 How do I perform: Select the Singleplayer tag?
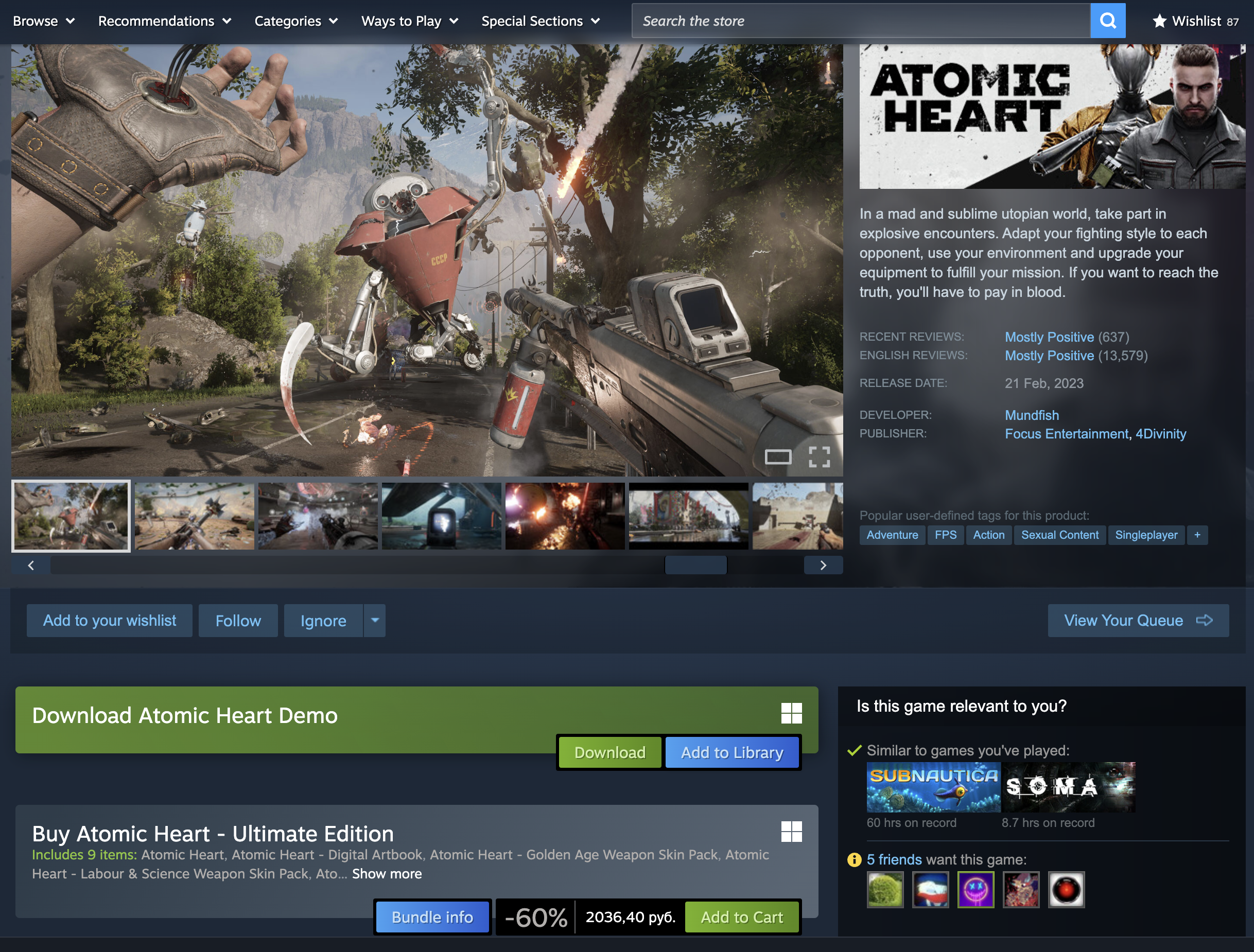tap(1146, 535)
